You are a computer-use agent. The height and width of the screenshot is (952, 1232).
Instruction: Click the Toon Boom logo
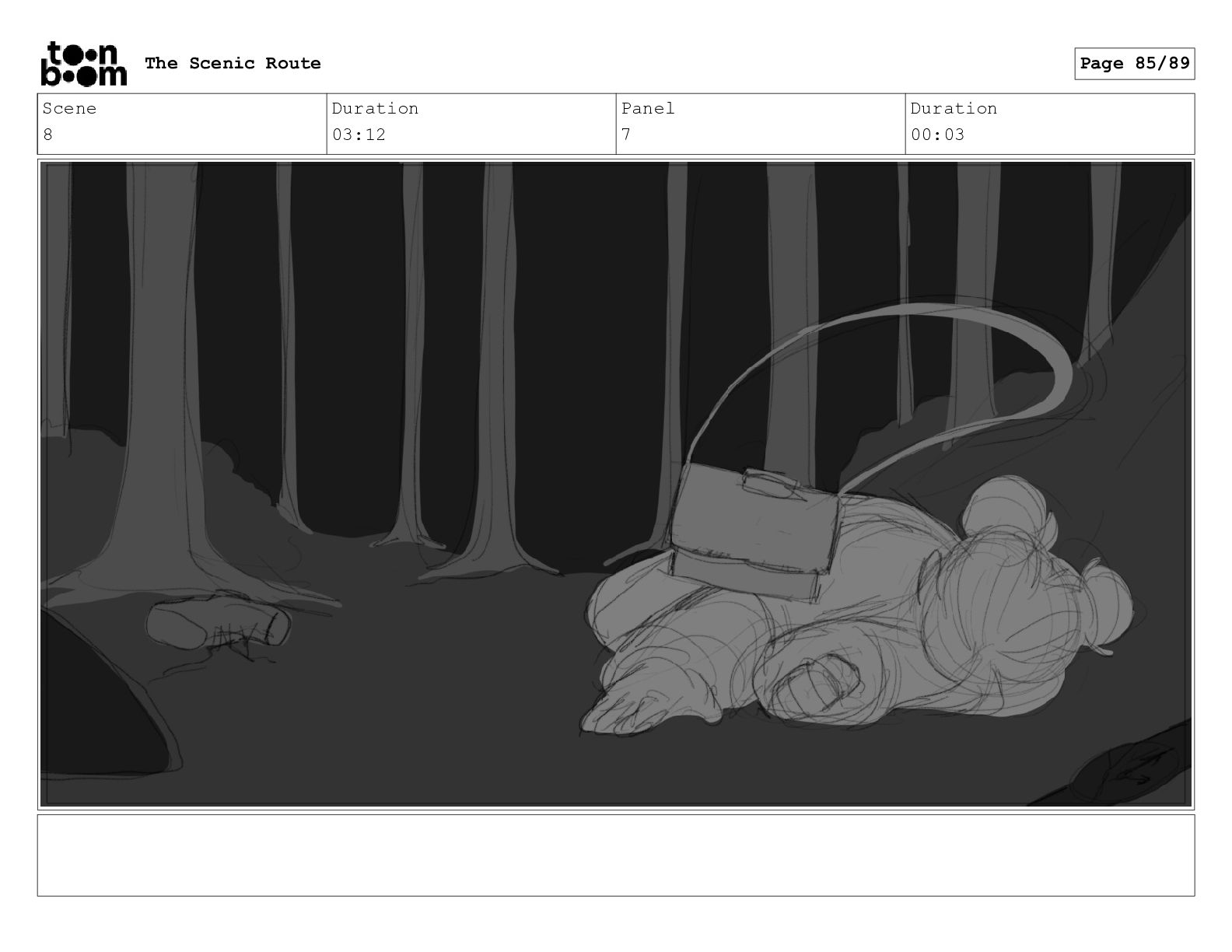pos(83,63)
